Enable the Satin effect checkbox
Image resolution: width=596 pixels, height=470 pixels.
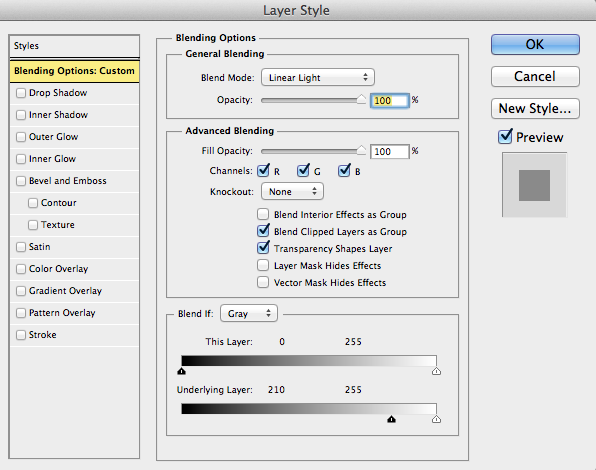[x=21, y=247]
